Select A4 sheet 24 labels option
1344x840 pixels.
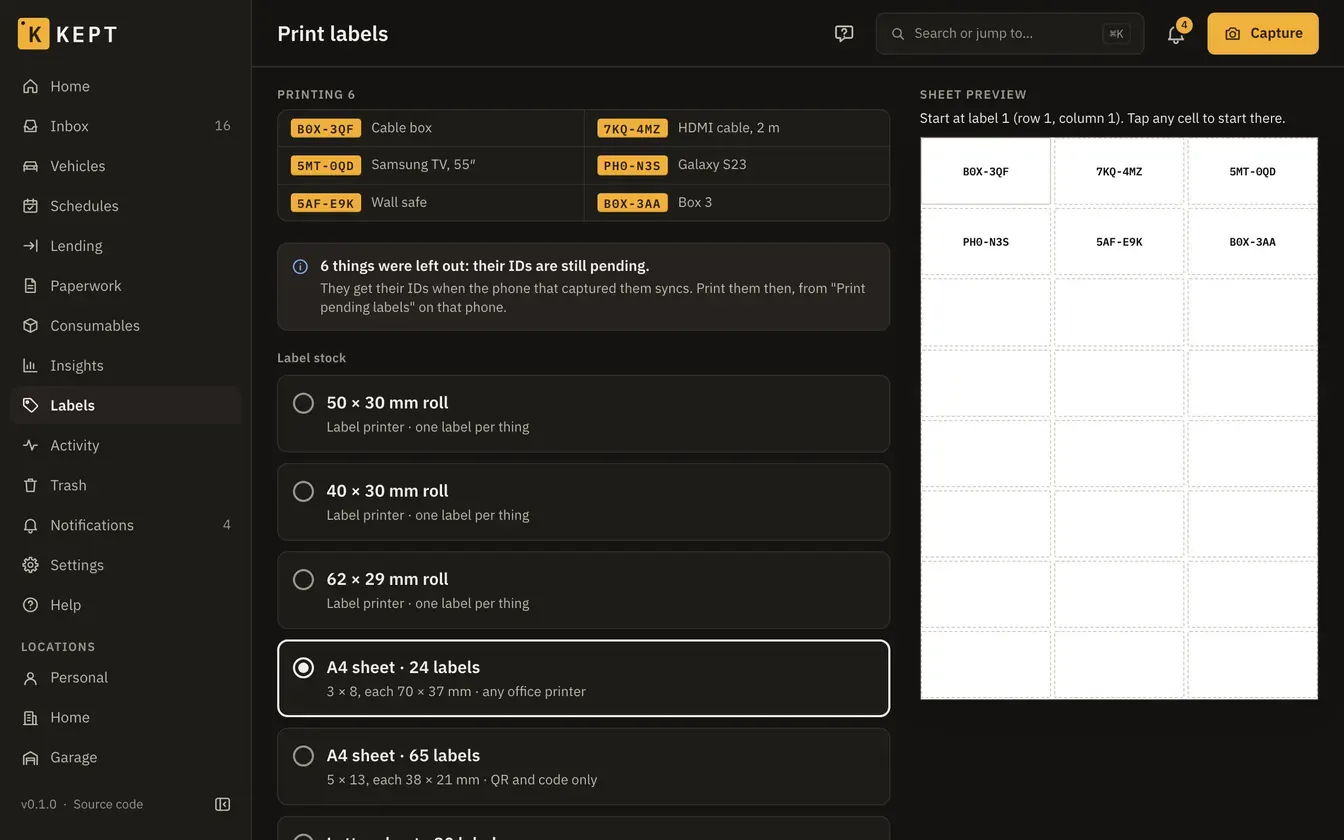(x=583, y=678)
